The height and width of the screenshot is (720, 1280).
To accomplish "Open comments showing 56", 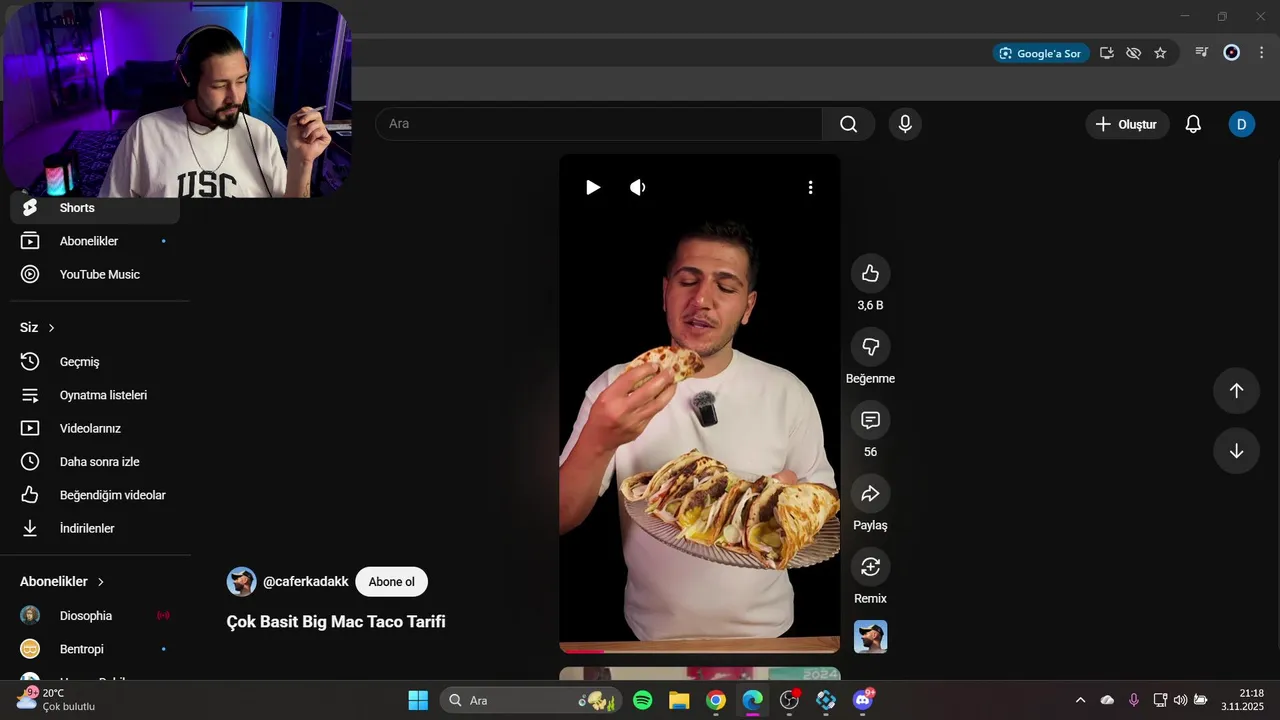I will pos(870,420).
